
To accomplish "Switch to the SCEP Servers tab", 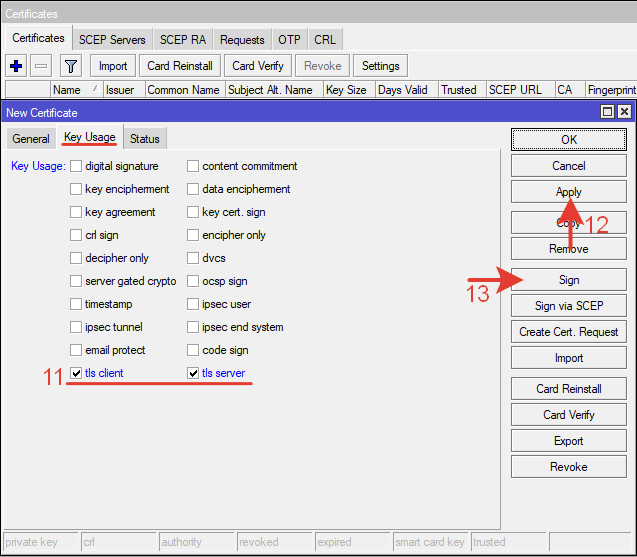I will (x=112, y=40).
